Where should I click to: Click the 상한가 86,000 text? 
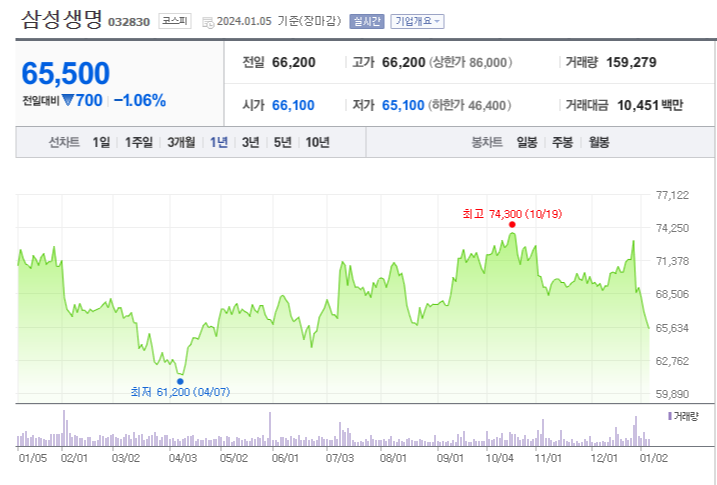click(x=471, y=62)
